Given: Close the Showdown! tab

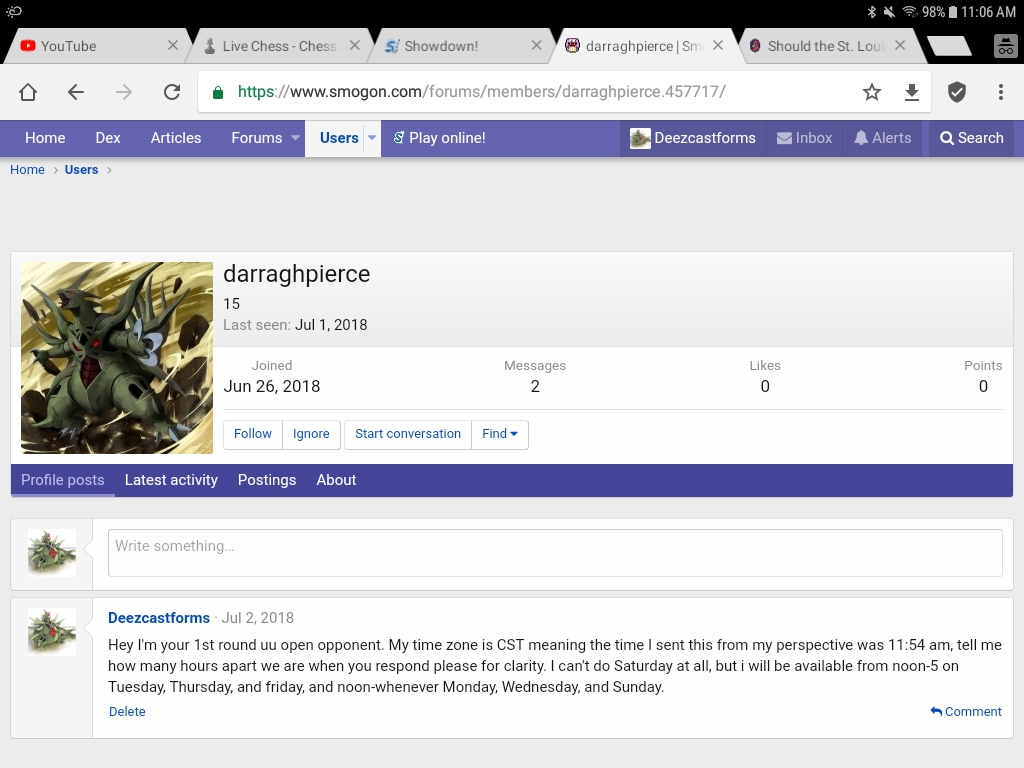Looking at the screenshot, I should click(x=536, y=45).
